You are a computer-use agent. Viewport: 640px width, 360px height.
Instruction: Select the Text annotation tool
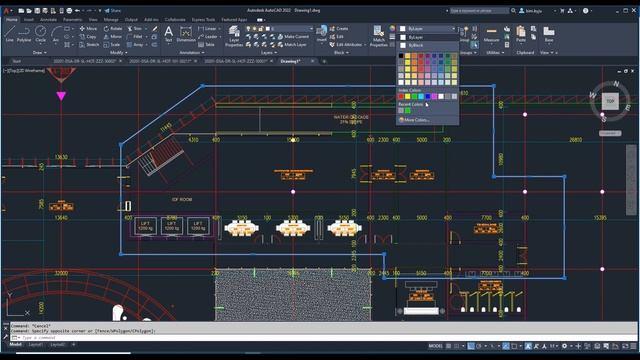168,34
